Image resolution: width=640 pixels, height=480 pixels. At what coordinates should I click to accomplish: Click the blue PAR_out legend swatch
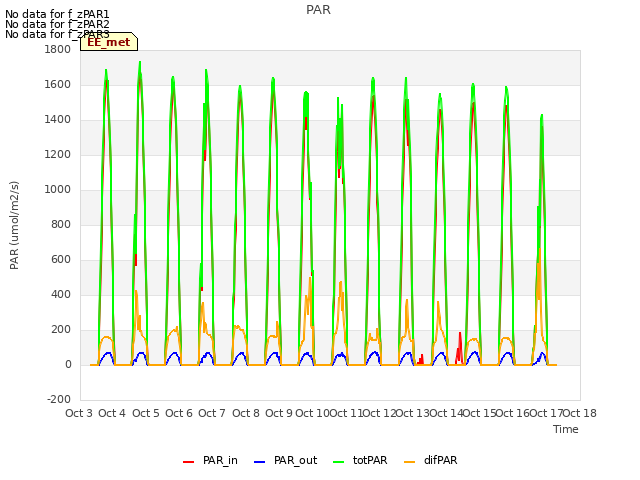(260, 462)
